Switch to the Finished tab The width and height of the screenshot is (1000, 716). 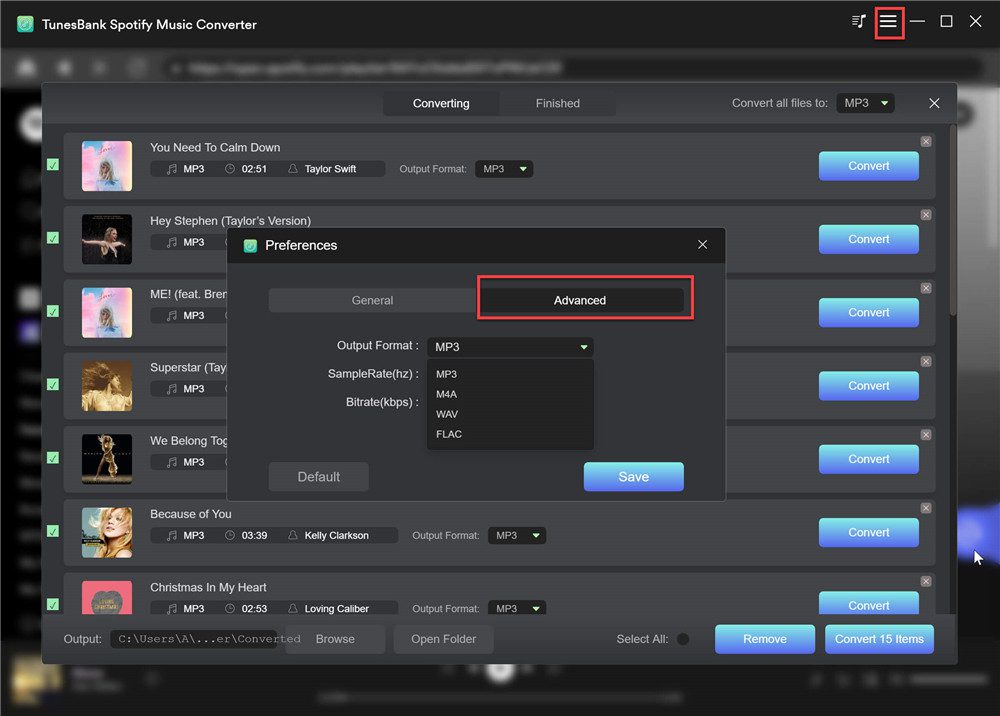tap(557, 103)
